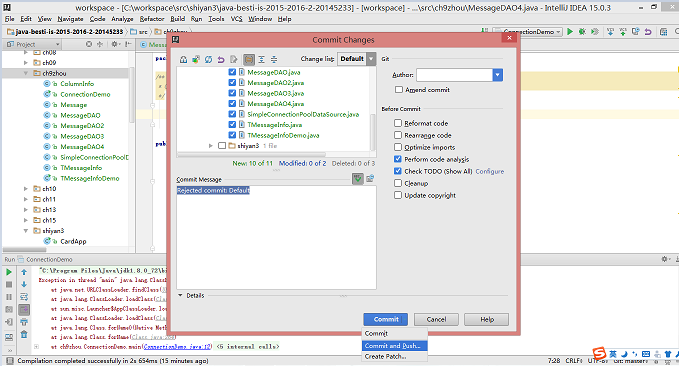Click inside Commit Message text area
Screen dimensions: 679x366
pos(276,237)
